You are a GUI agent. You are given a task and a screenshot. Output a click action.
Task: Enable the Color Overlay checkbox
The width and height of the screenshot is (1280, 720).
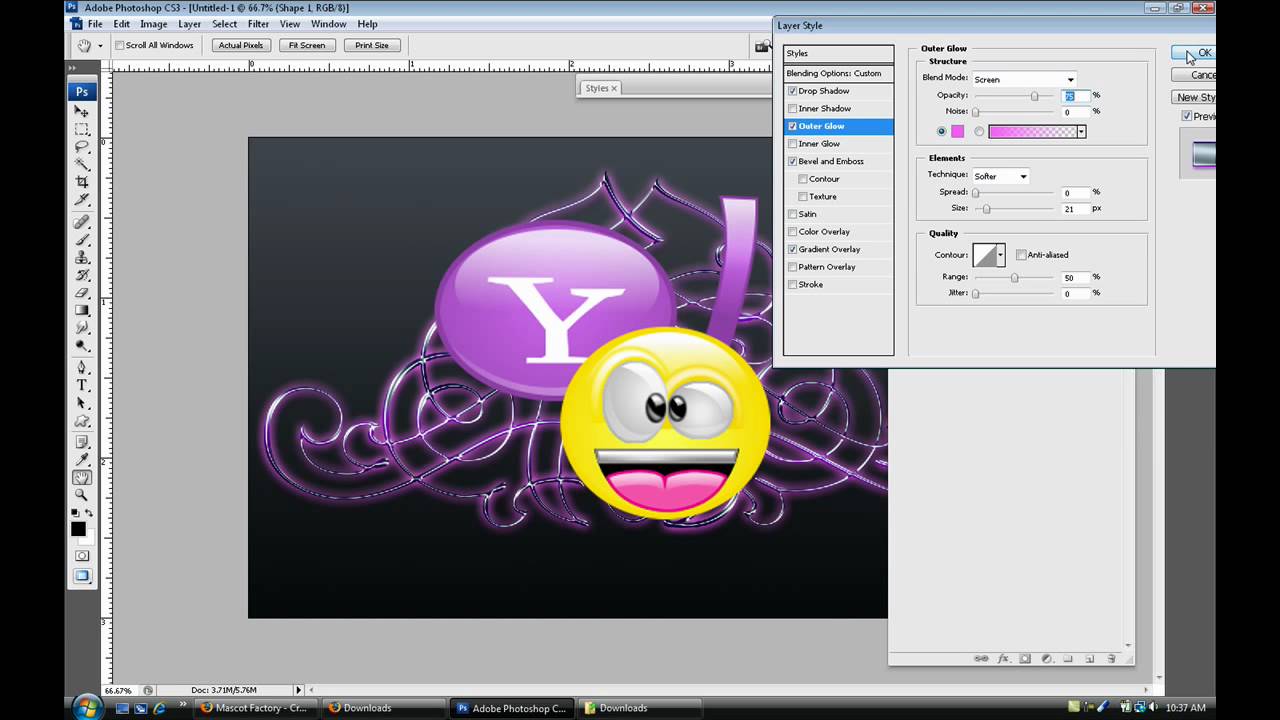coord(793,232)
